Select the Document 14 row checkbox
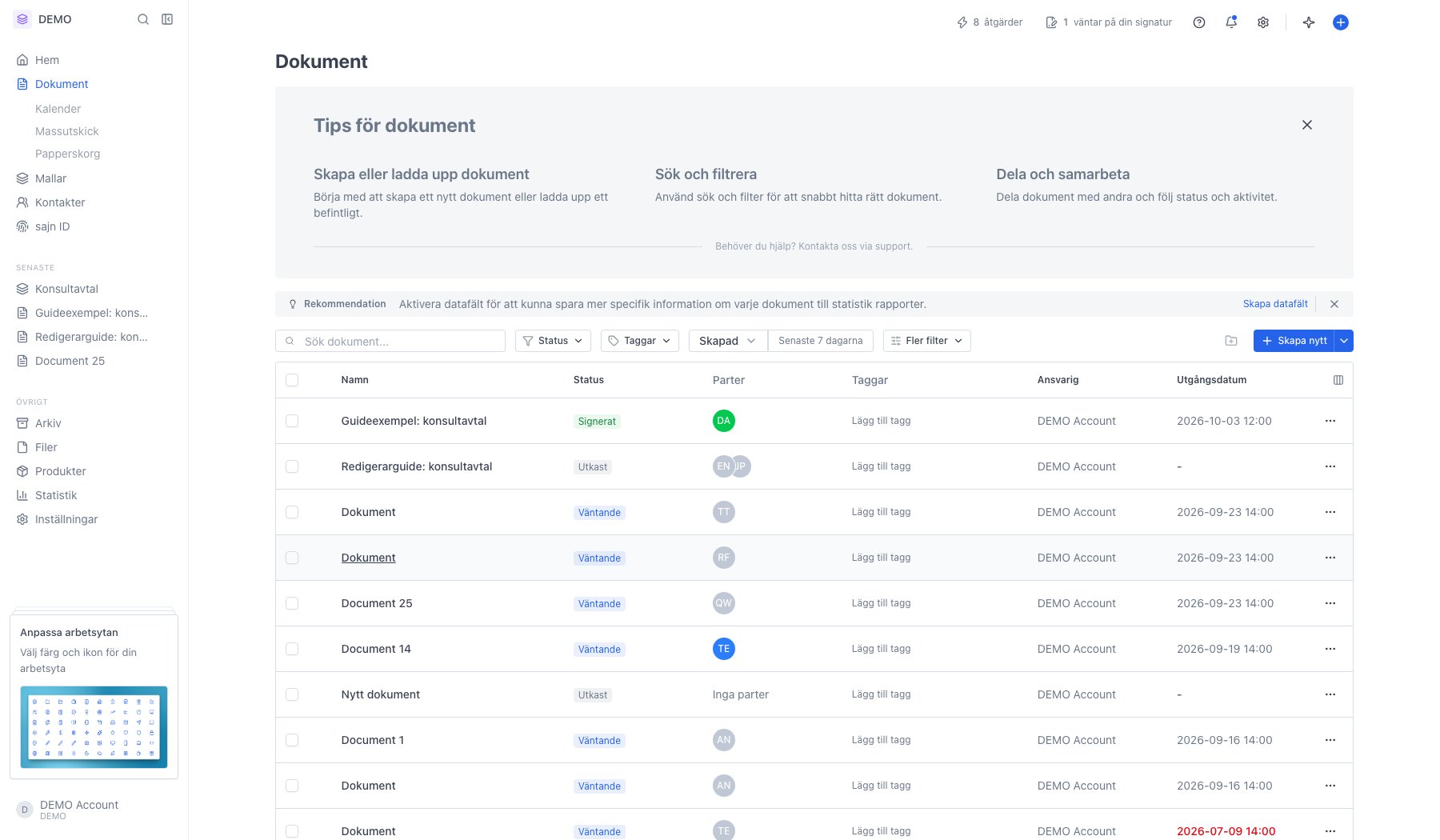Image resolution: width=1440 pixels, height=840 pixels. point(292,649)
